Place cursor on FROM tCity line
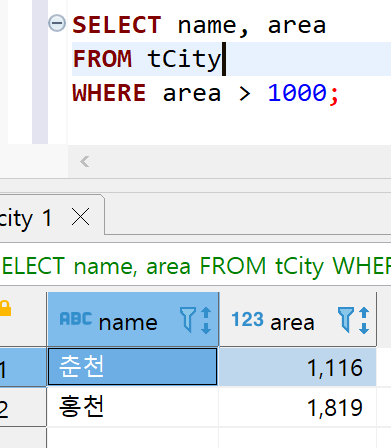391x448 pixels. click(x=231, y=59)
